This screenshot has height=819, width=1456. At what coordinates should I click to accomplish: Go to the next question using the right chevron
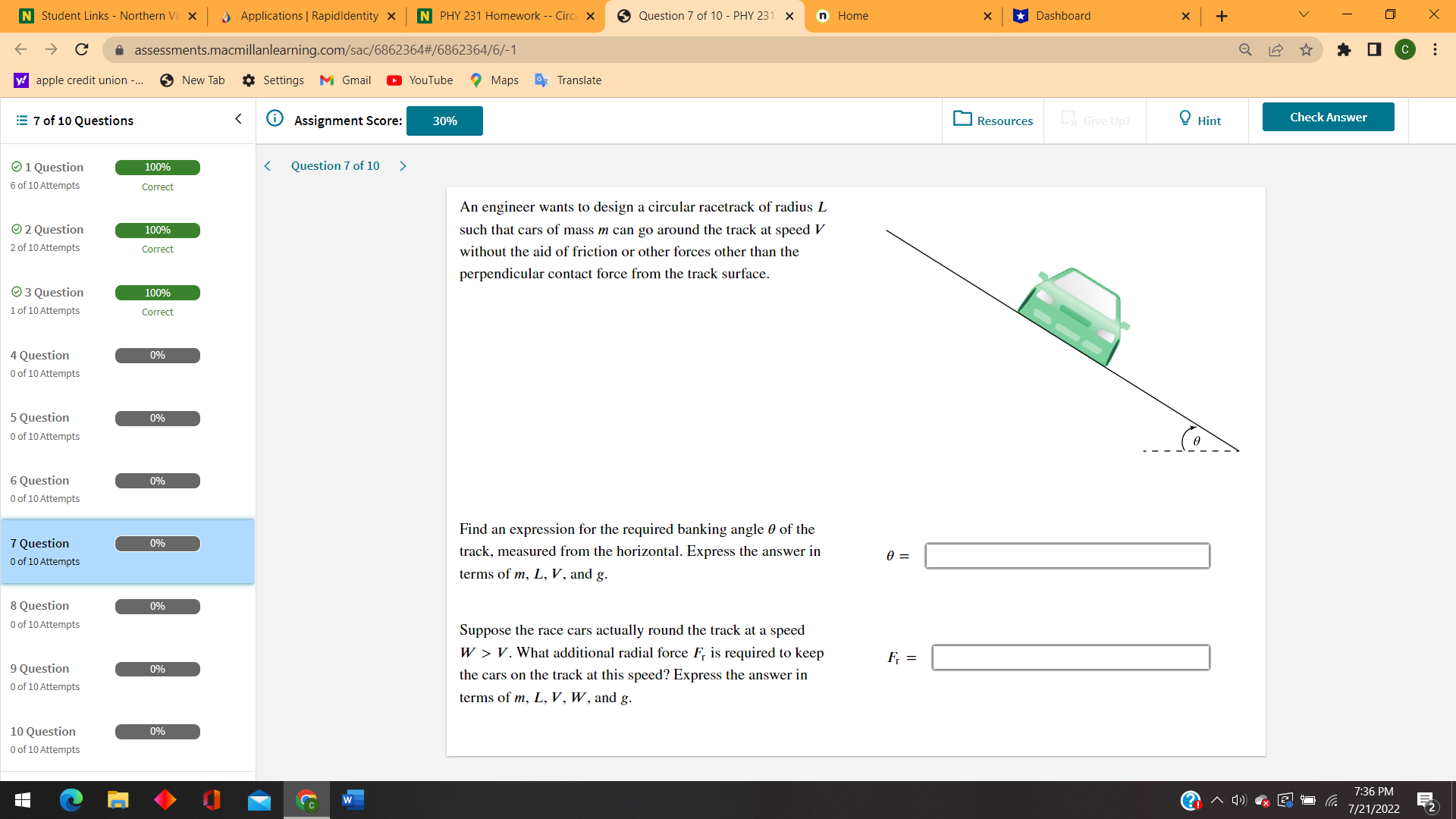pos(403,165)
